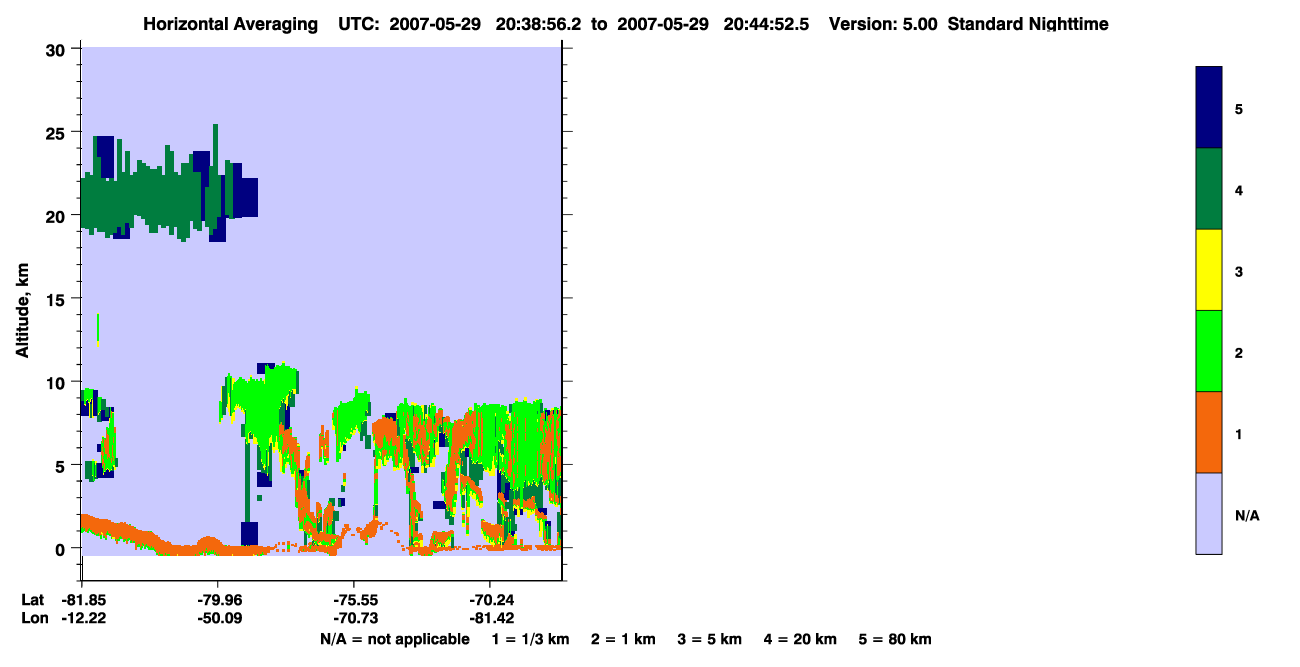Click the orange colorbar segment labeled 1

[1209, 432]
